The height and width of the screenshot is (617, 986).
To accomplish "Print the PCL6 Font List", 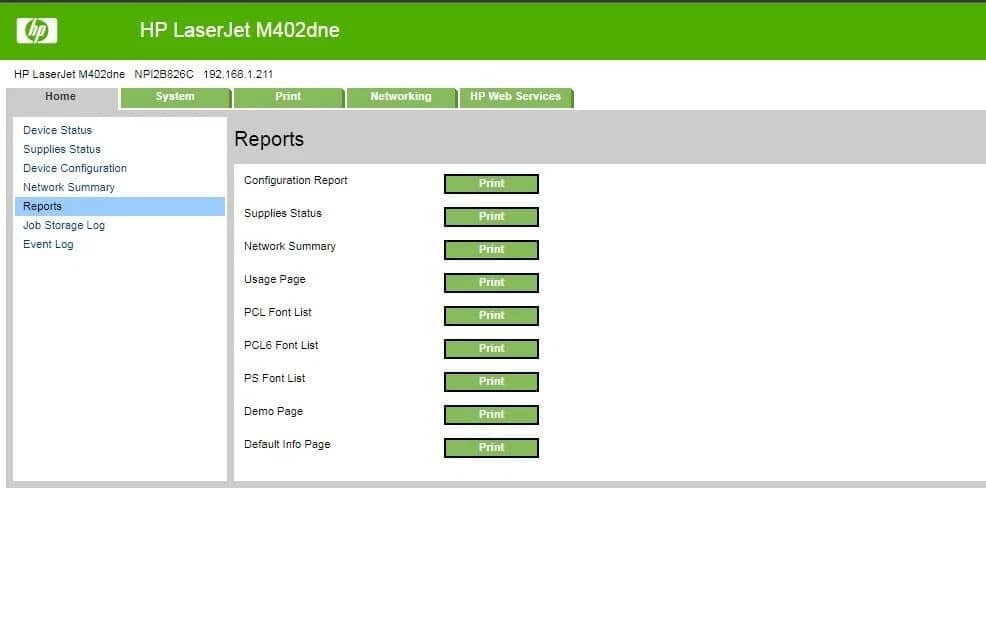I will click(x=491, y=348).
